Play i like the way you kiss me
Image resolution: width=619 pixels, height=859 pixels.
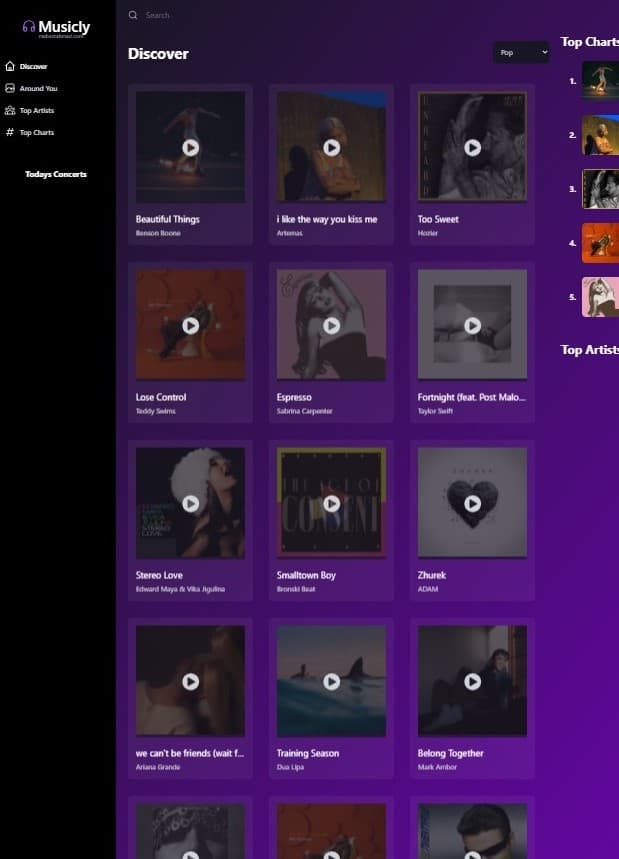pyautogui.click(x=331, y=147)
